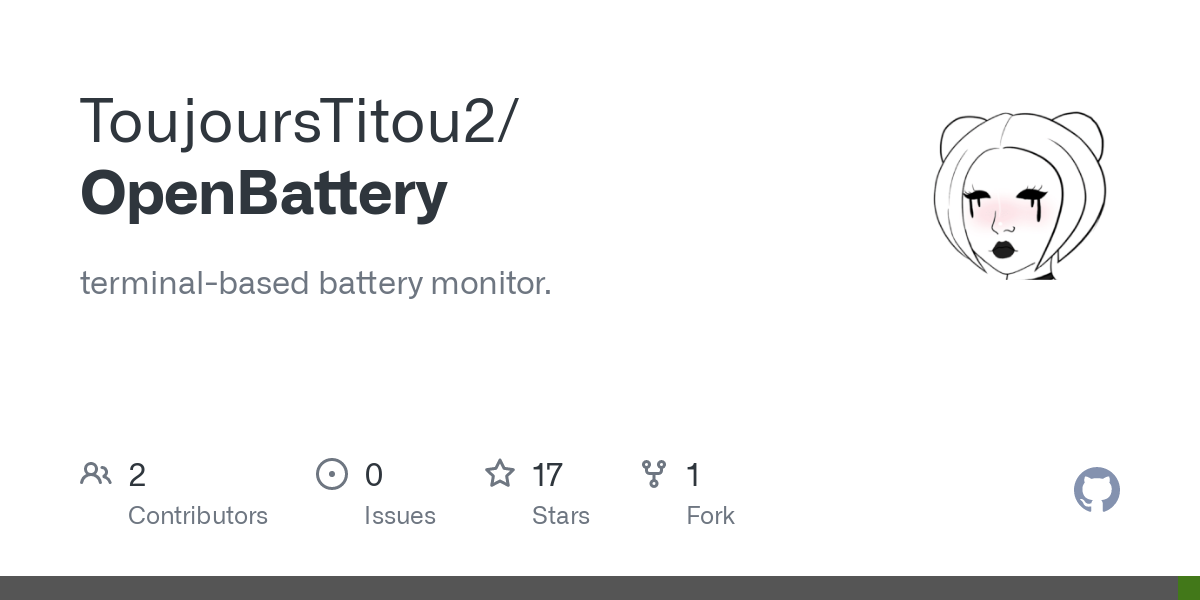1200x600 pixels.
Task: Open the OpenBattery repository title
Action: click(x=264, y=194)
